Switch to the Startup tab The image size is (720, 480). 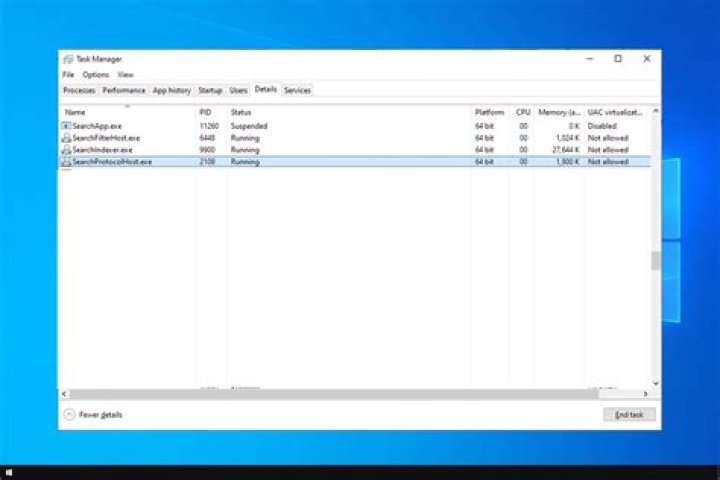click(x=210, y=90)
